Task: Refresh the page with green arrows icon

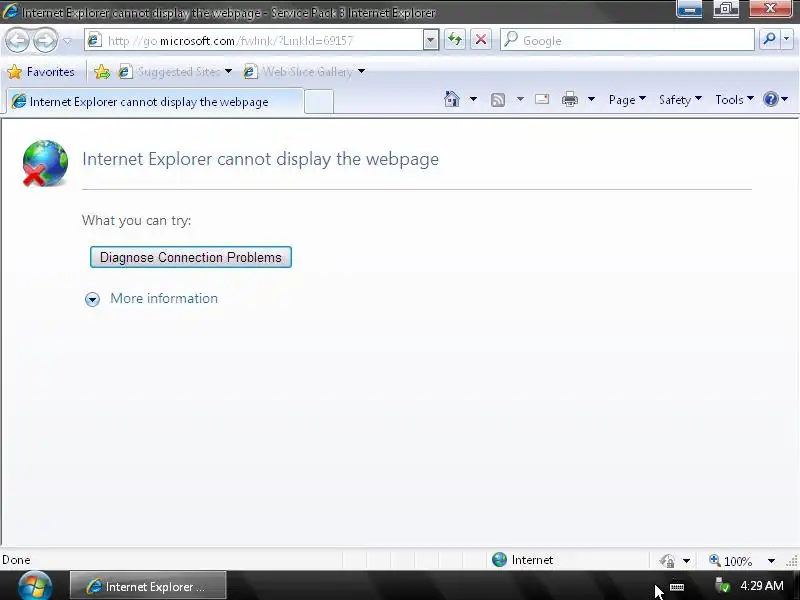Action: (455, 40)
